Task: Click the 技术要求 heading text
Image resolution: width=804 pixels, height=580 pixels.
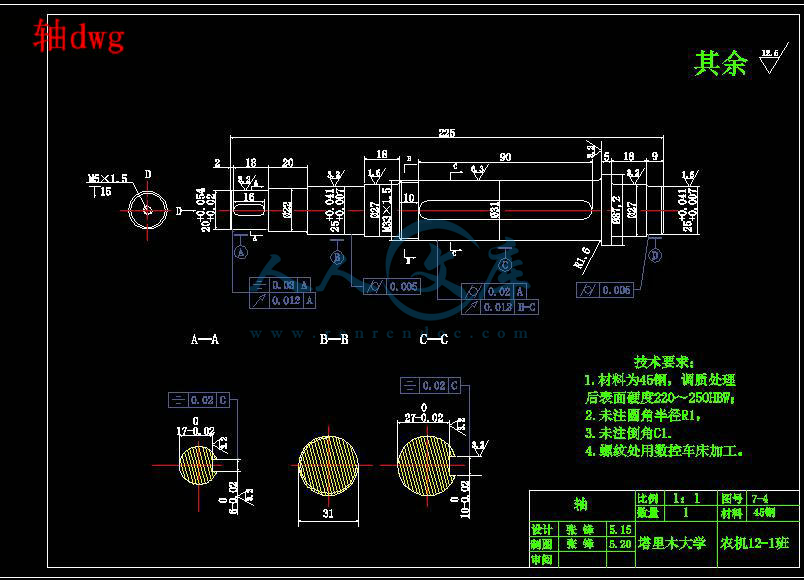Action: coord(664,362)
